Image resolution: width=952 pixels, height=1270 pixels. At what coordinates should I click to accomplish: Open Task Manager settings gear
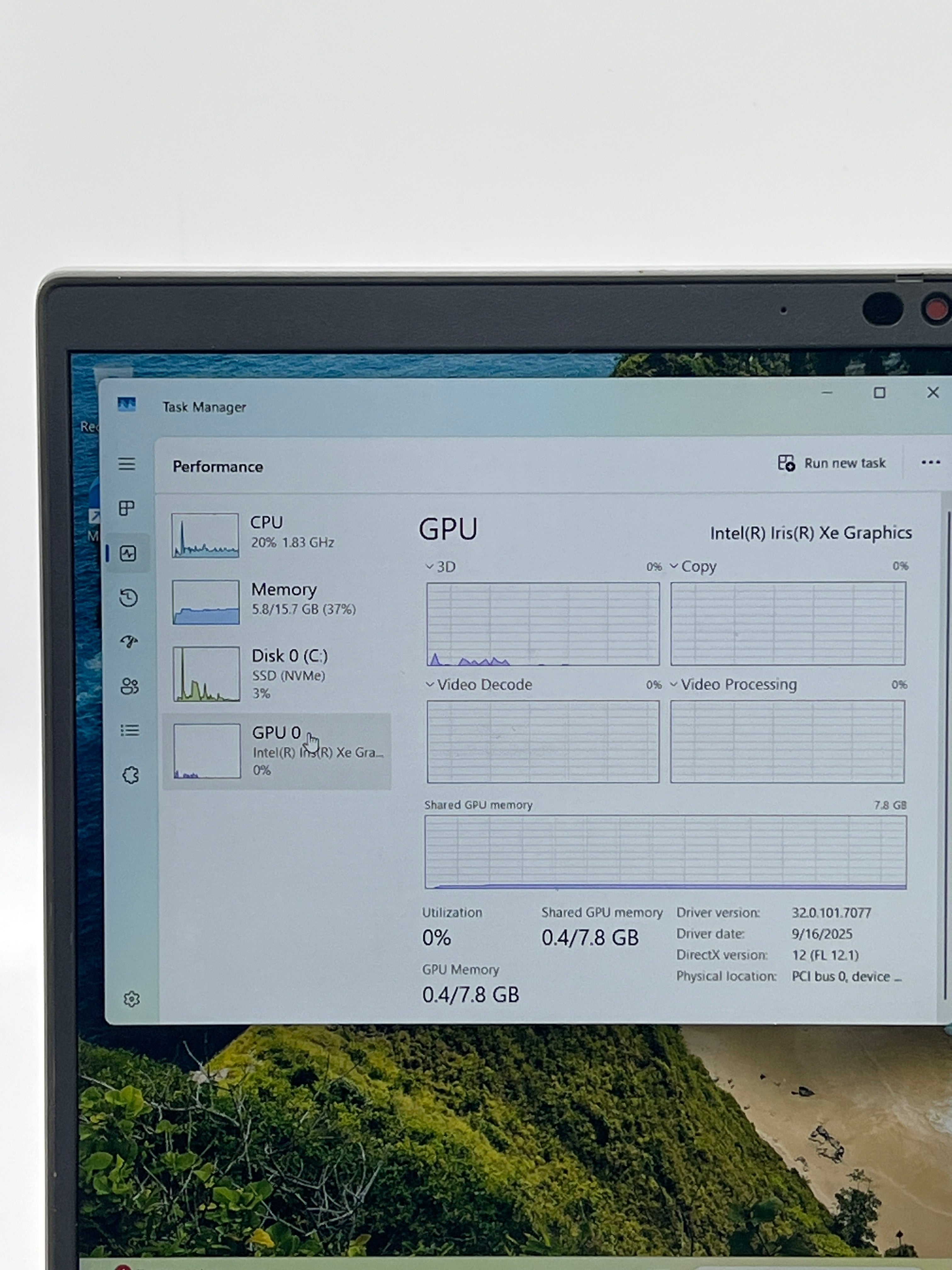point(132,999)
